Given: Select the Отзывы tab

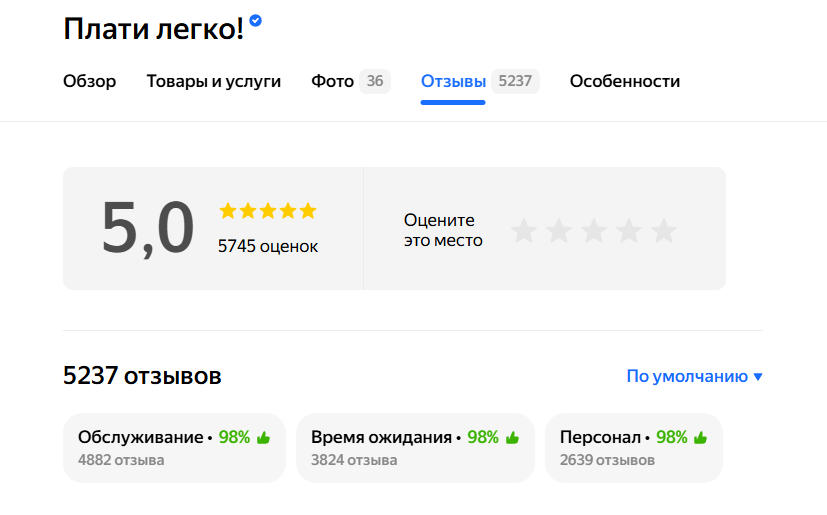Looking at the screenshot, I should click(x=453, y=81).
